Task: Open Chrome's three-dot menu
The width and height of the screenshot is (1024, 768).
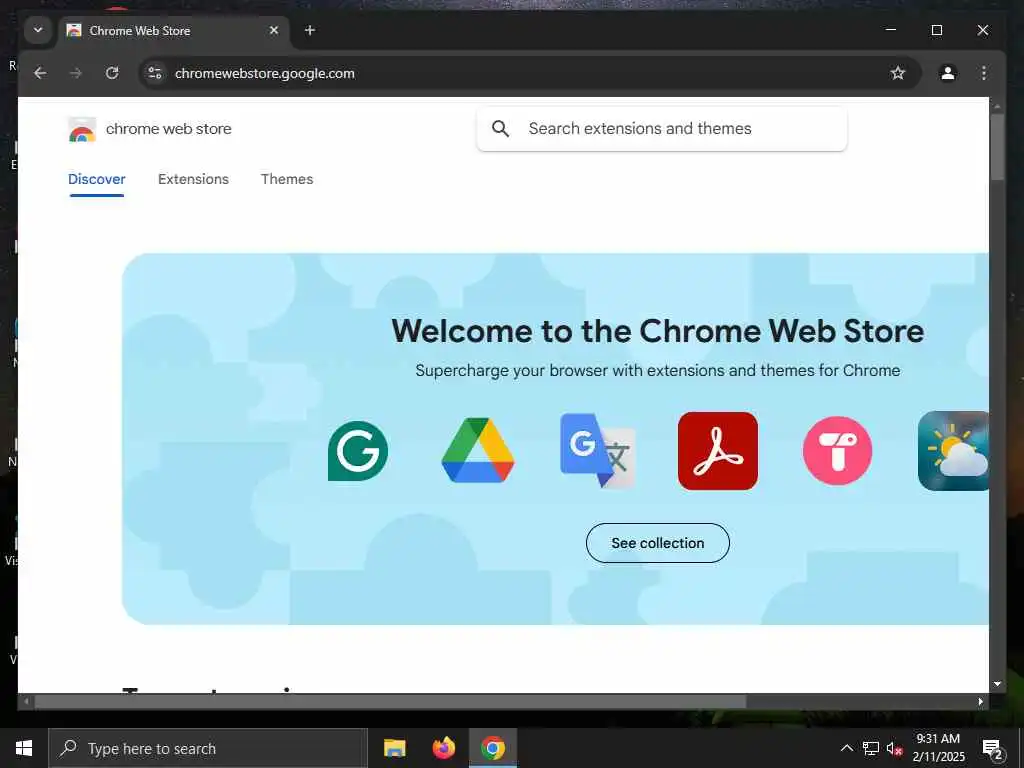Action: [x=984, y=73]
